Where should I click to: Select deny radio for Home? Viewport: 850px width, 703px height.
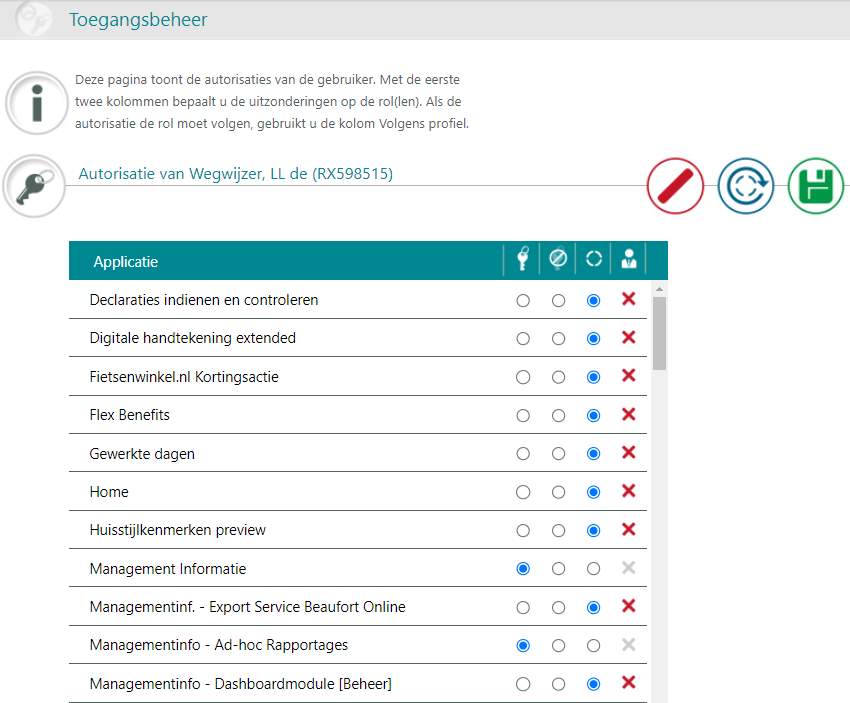[x=558, y=492]
